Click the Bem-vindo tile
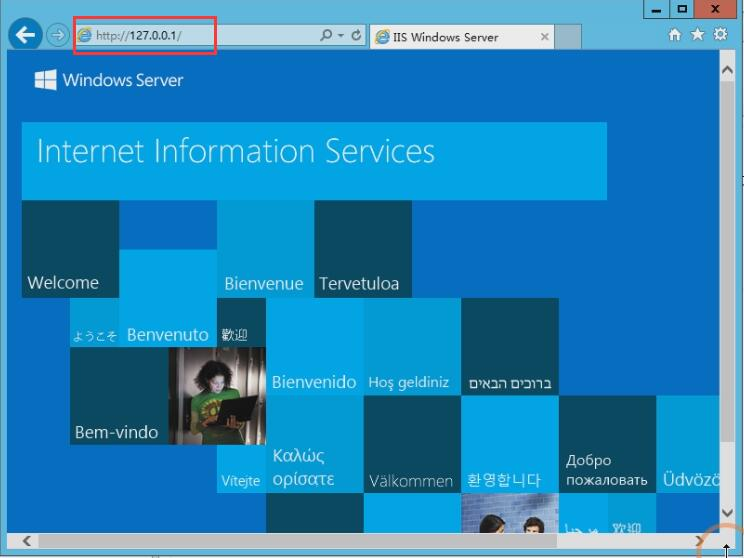Viewport: 744px width, 558px height. pos(119,396)
